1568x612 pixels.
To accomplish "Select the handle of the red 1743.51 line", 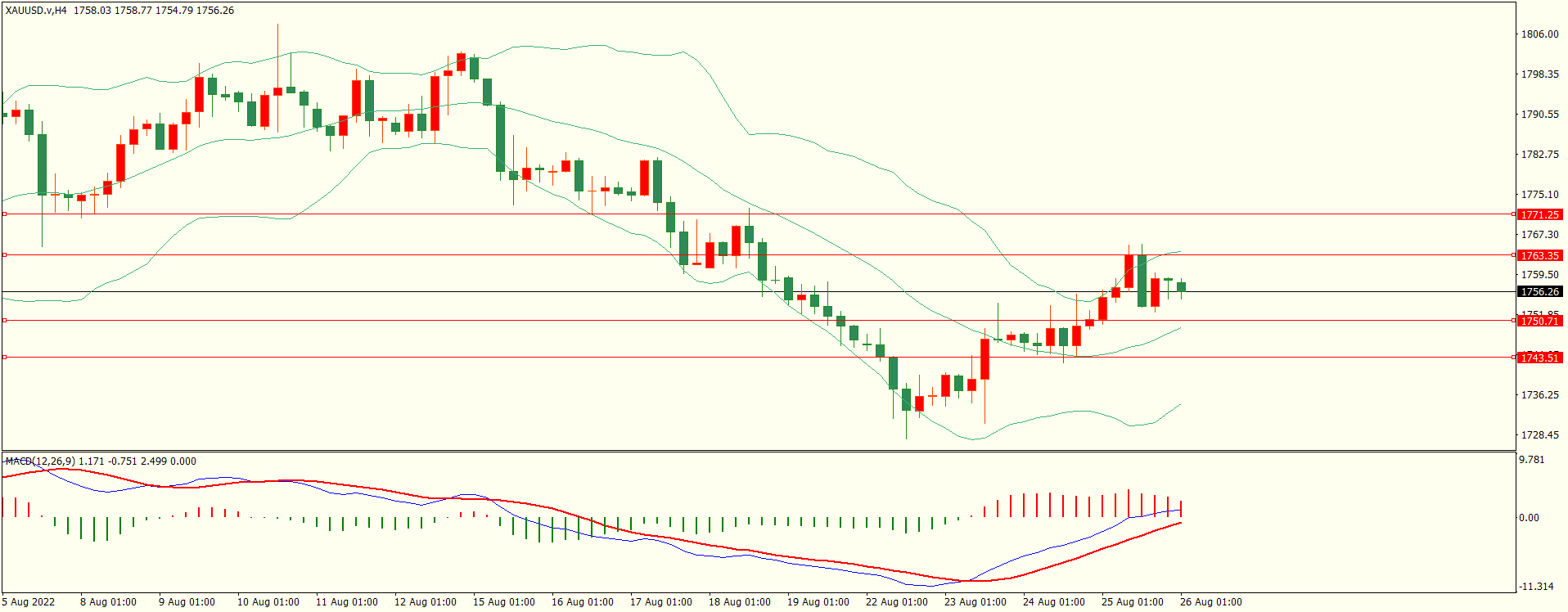I will click(4, 358).
